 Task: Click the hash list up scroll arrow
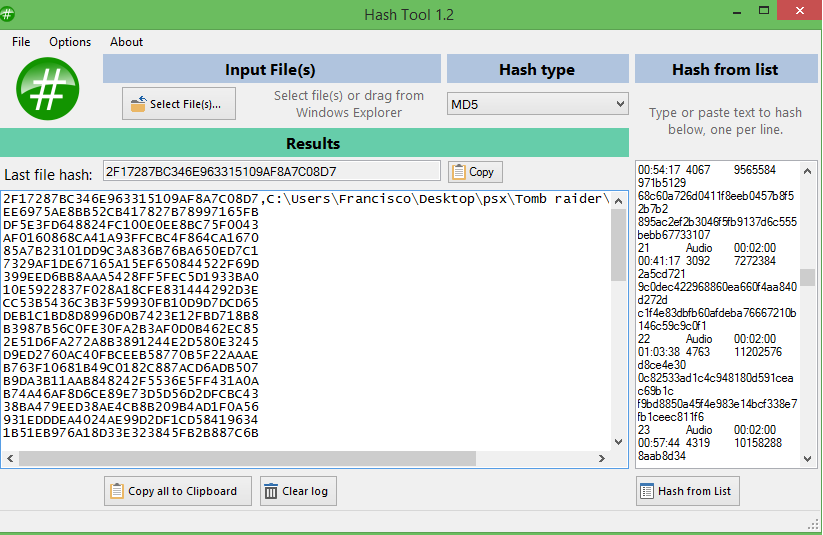[807, 171]
